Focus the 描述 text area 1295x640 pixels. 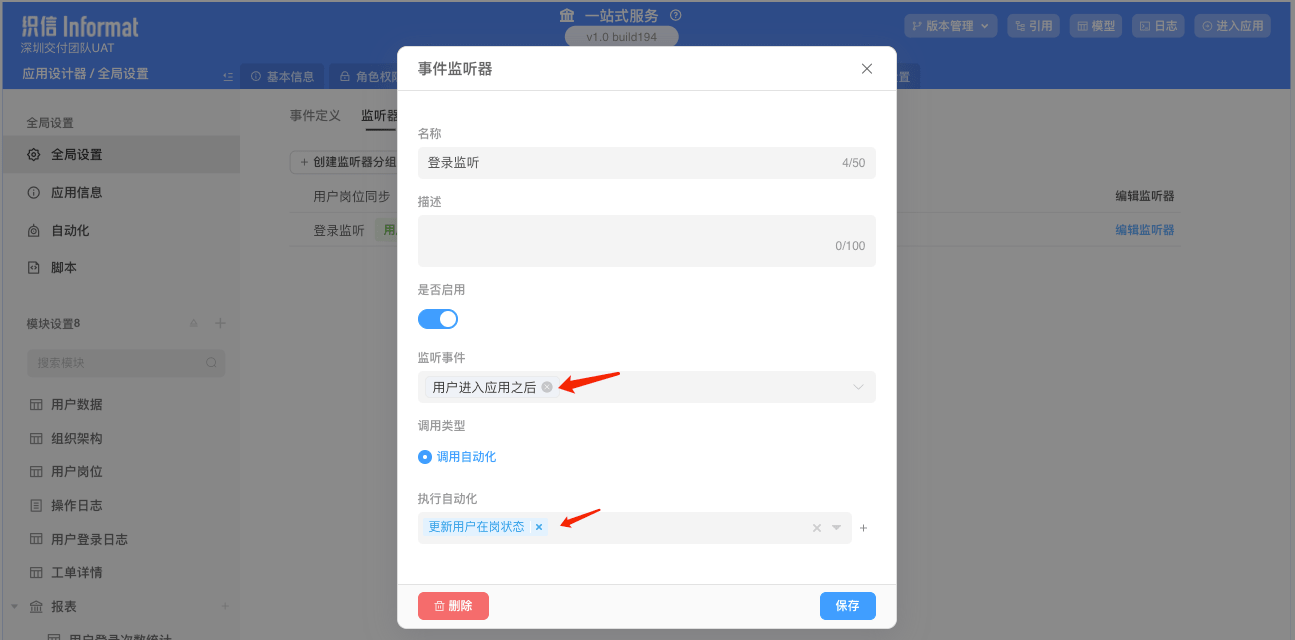coord(647,241)
